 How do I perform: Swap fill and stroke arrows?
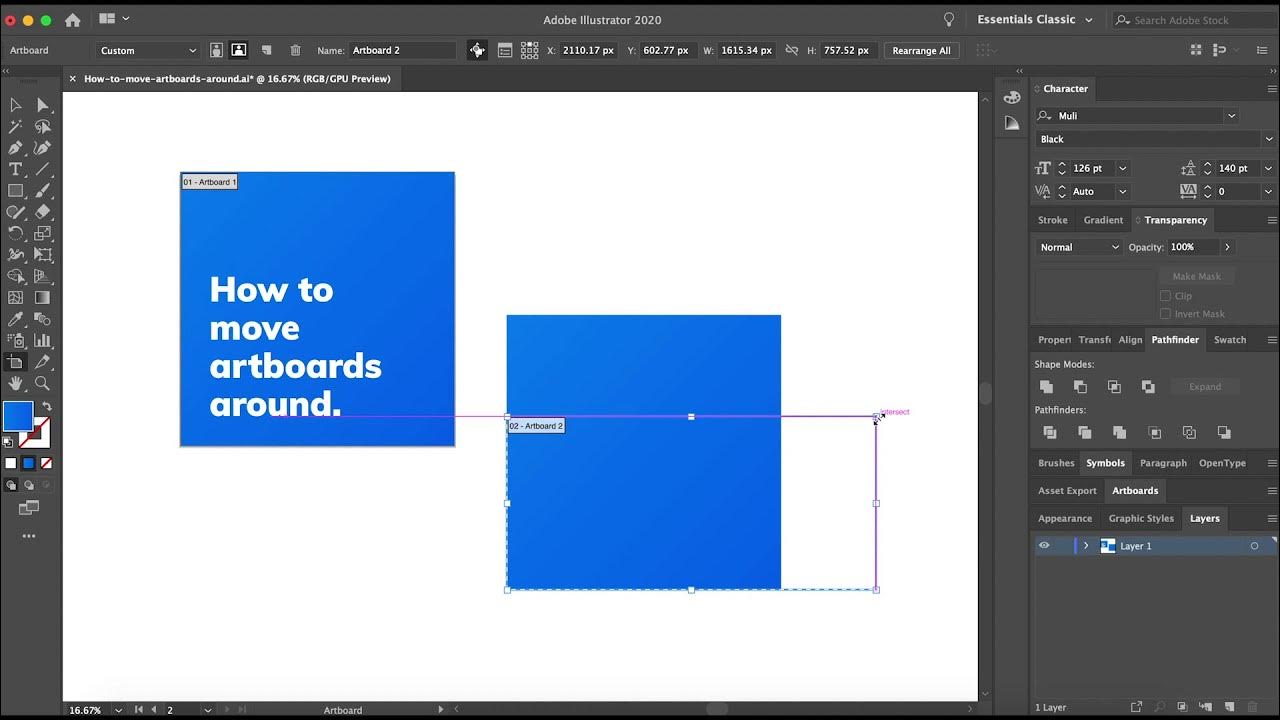coord(46,406)
